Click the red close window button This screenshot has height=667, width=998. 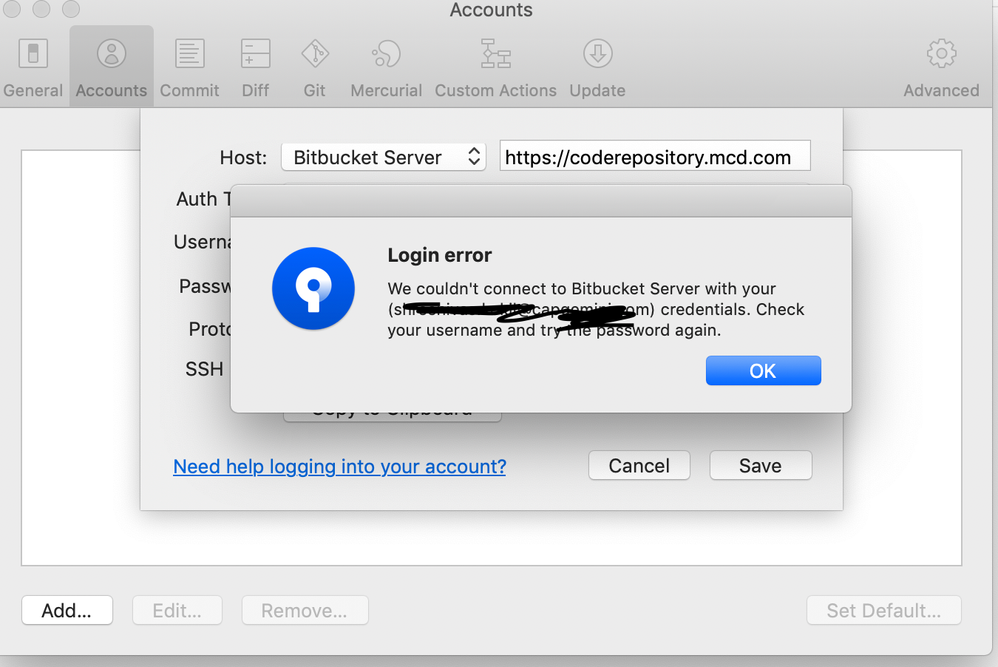12,8
